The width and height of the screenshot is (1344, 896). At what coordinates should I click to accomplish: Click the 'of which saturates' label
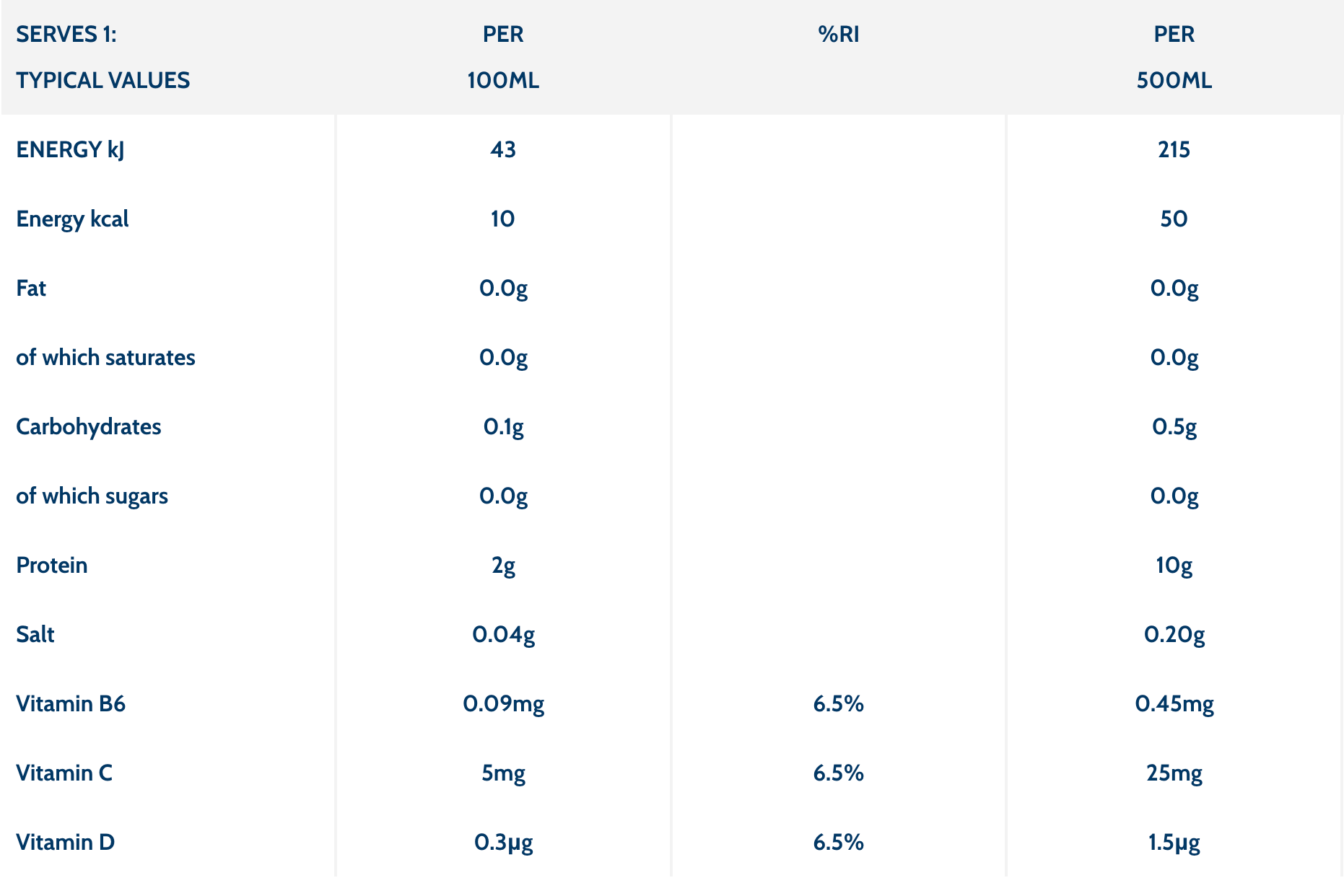click(105, 357)
